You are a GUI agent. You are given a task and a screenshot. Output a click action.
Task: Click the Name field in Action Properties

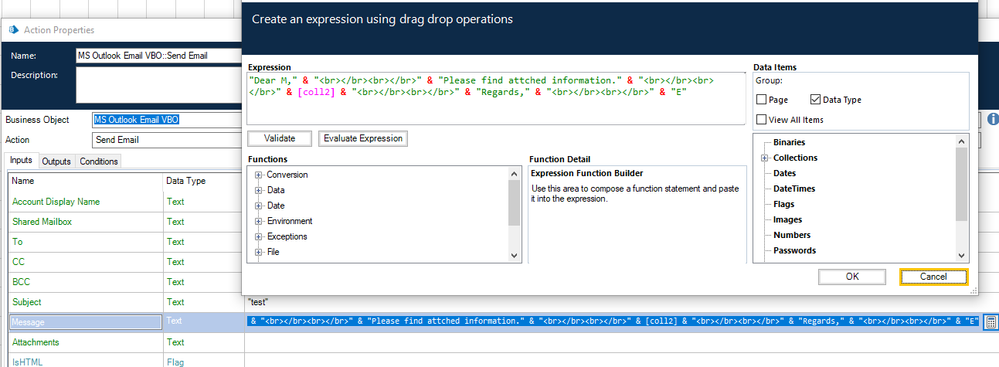159,55
